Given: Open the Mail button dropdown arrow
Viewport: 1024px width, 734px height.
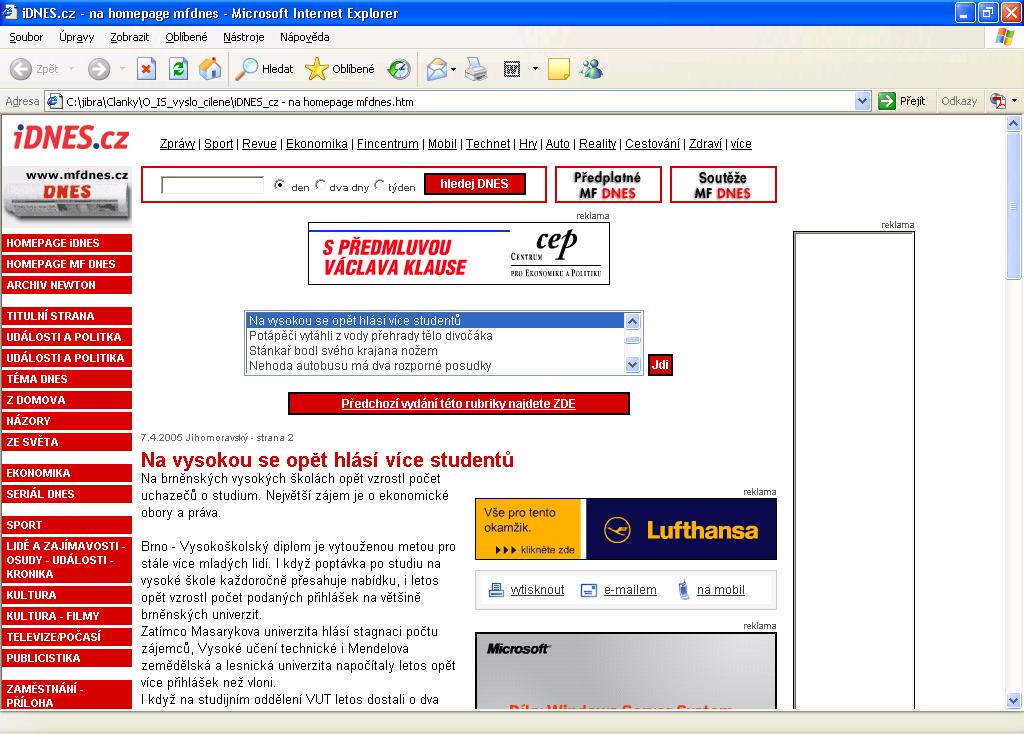Looking at the screenshot, I should (x=453, y=69).
